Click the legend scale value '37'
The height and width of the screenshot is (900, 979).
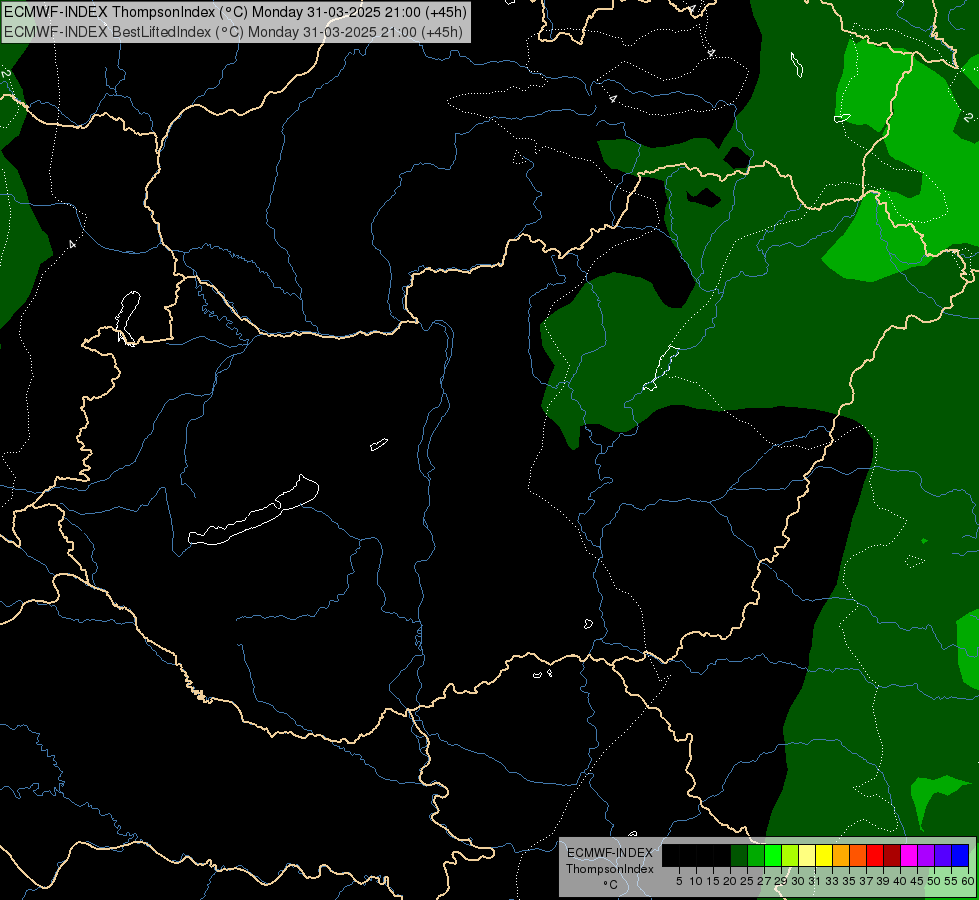(866, 881)
